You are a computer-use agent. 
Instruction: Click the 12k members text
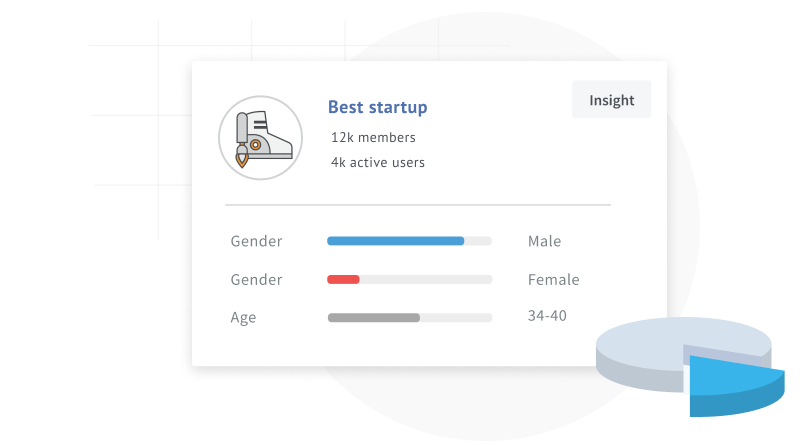(x=373, y=137)
